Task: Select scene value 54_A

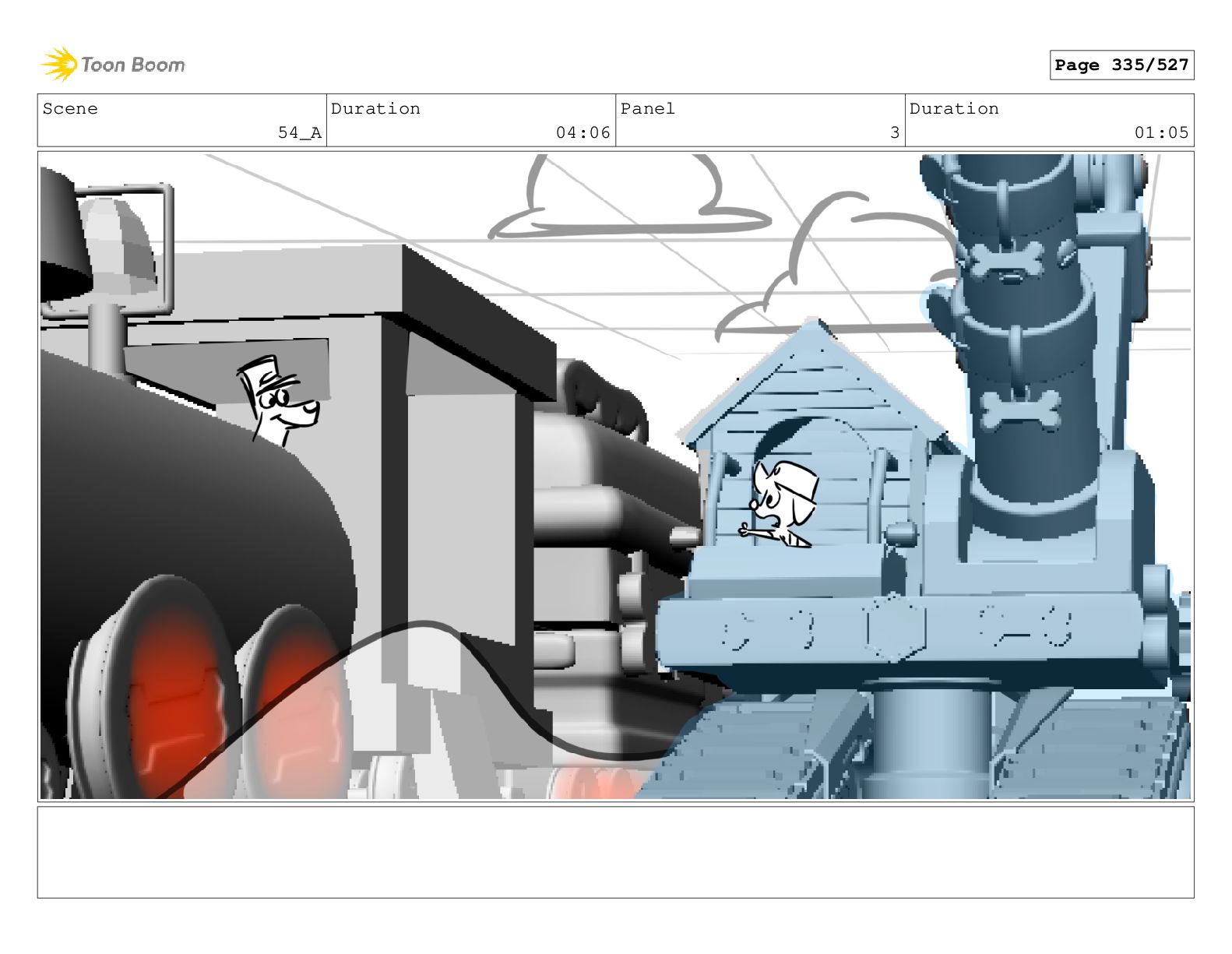Action: pos(300,133)
